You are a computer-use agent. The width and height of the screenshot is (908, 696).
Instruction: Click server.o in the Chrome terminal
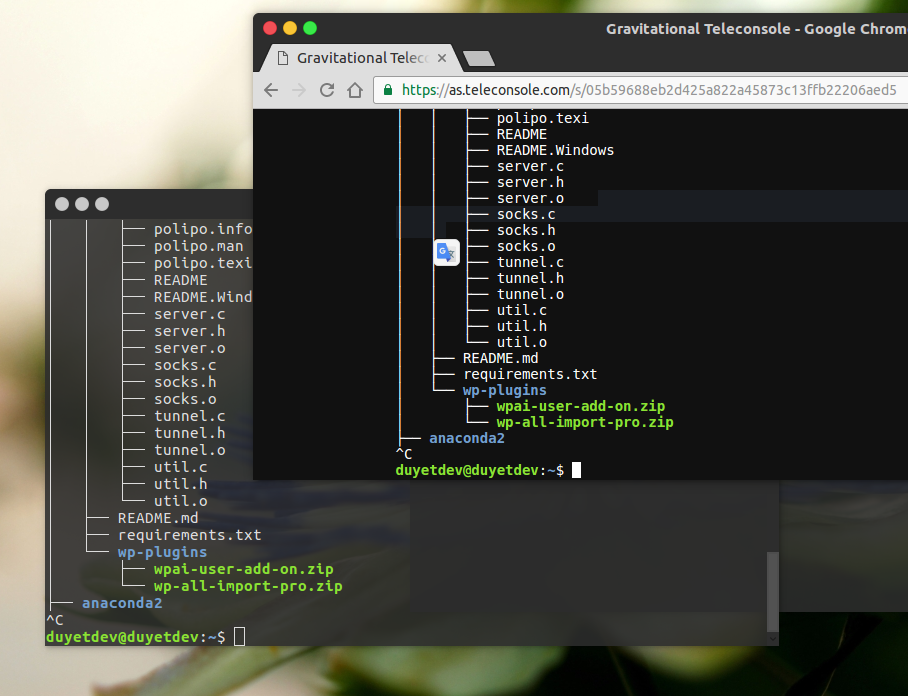(x=530, y=198)
